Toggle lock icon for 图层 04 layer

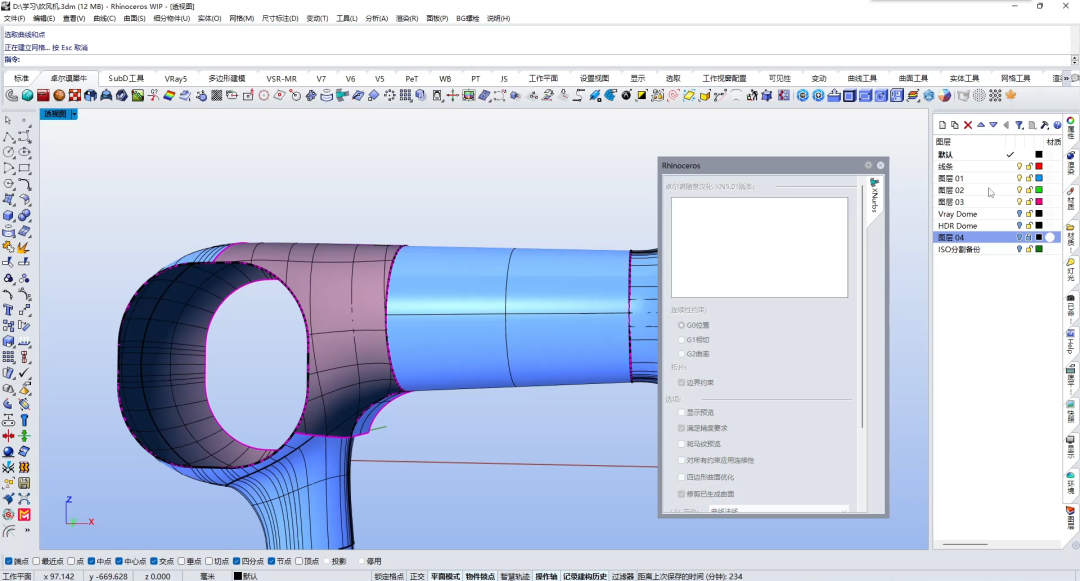click(x=1029, y=237)
